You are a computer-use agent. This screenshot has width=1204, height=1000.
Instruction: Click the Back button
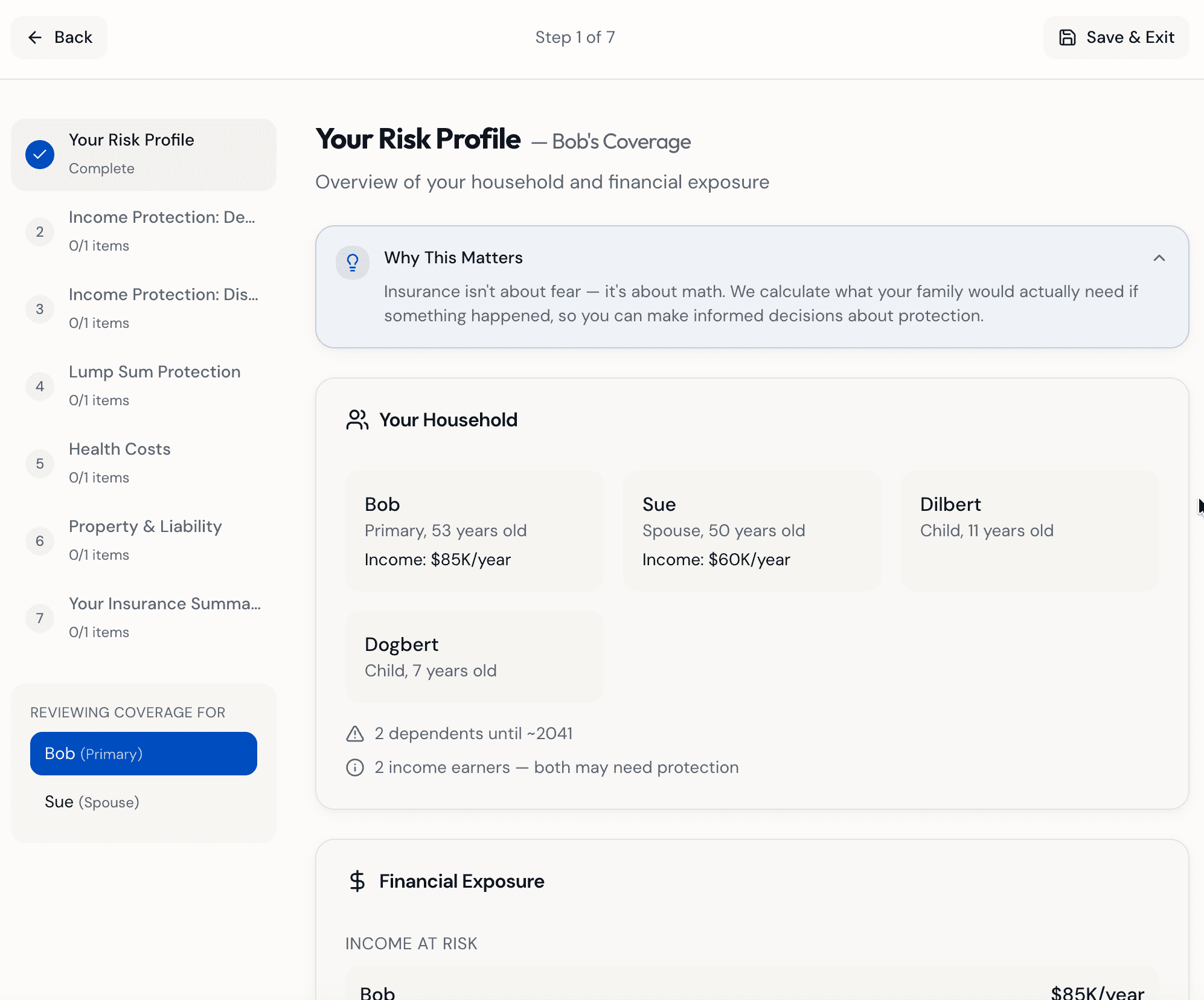pyautogui.click(x=59, y=37)
